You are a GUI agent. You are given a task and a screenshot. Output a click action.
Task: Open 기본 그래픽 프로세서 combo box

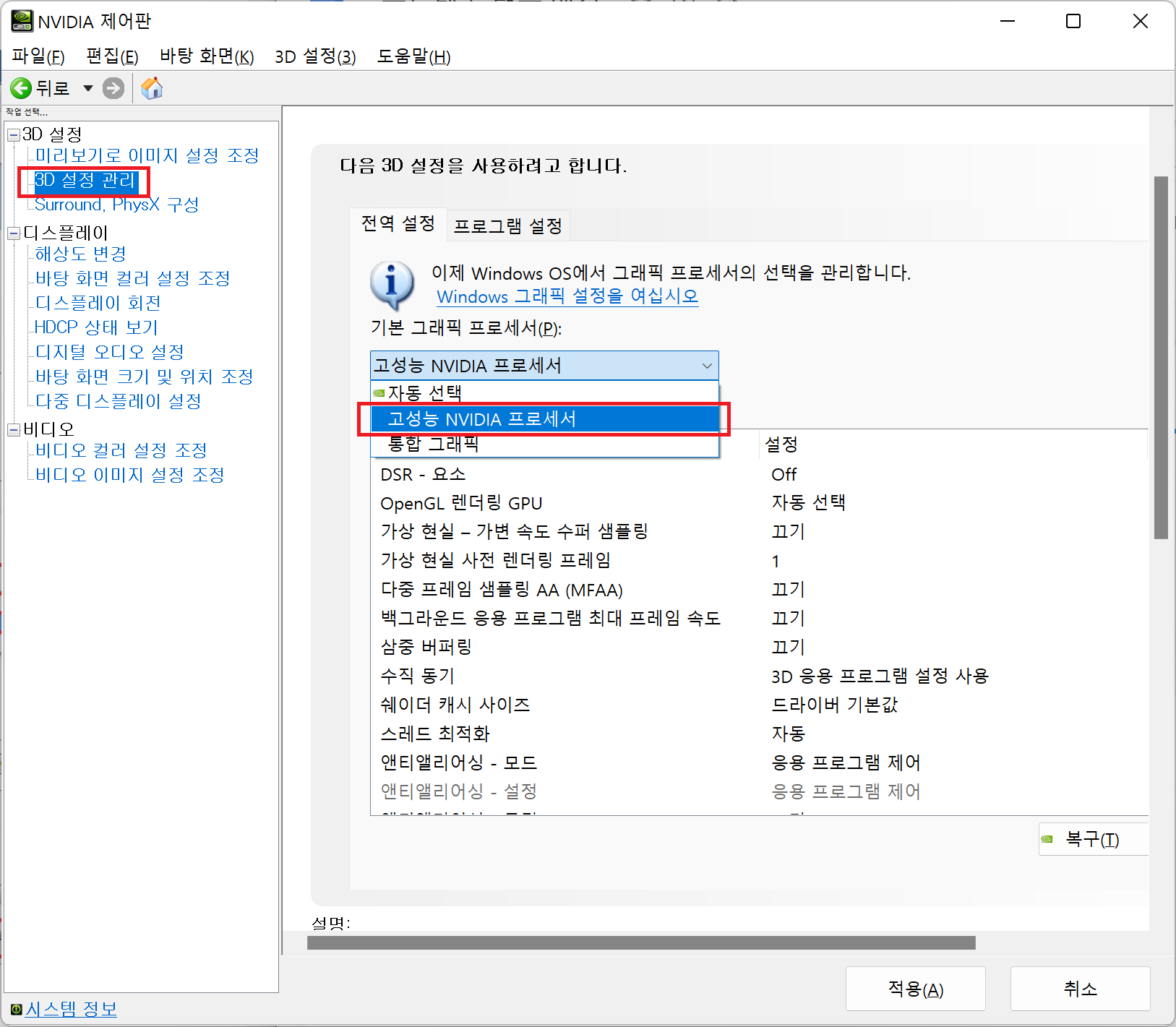pyautogui.click(x=544, y=366)
